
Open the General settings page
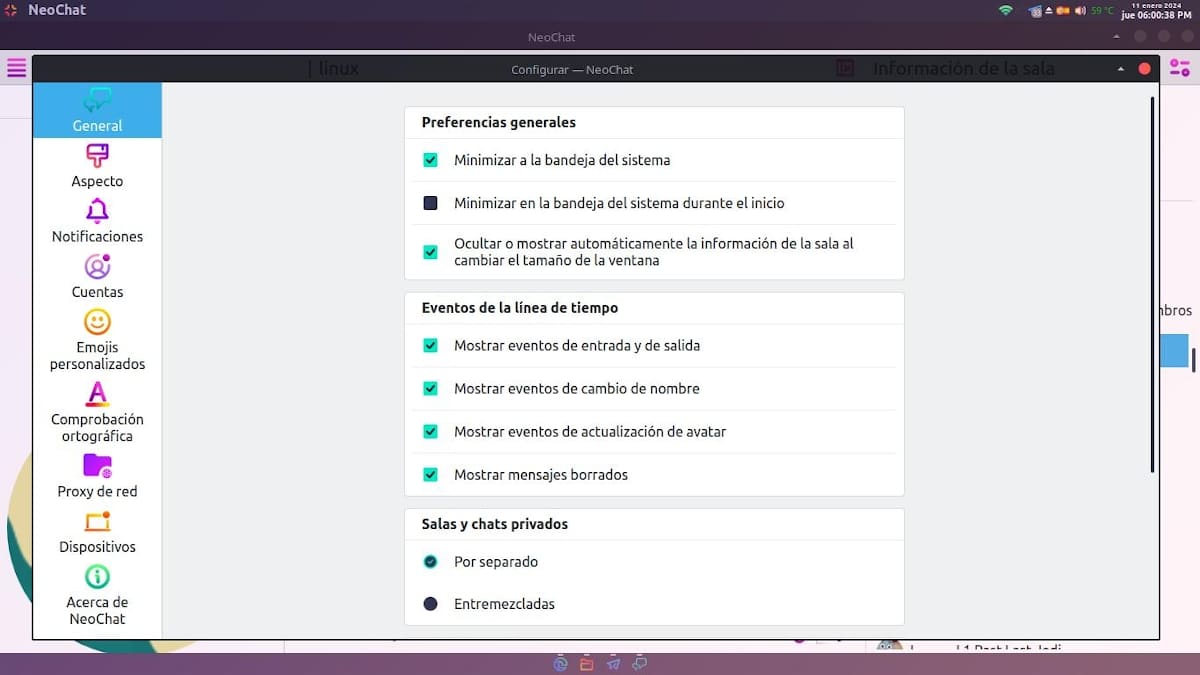click(x=97, y=110)
